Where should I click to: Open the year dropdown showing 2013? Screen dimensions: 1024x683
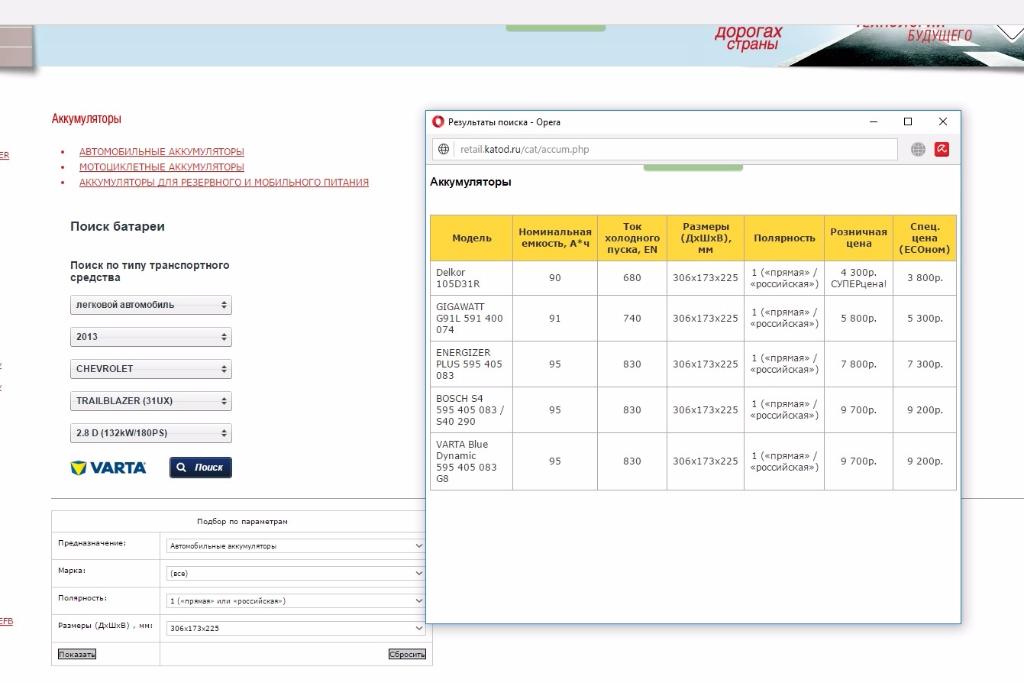pyautogui.click(x=151, y=337)
